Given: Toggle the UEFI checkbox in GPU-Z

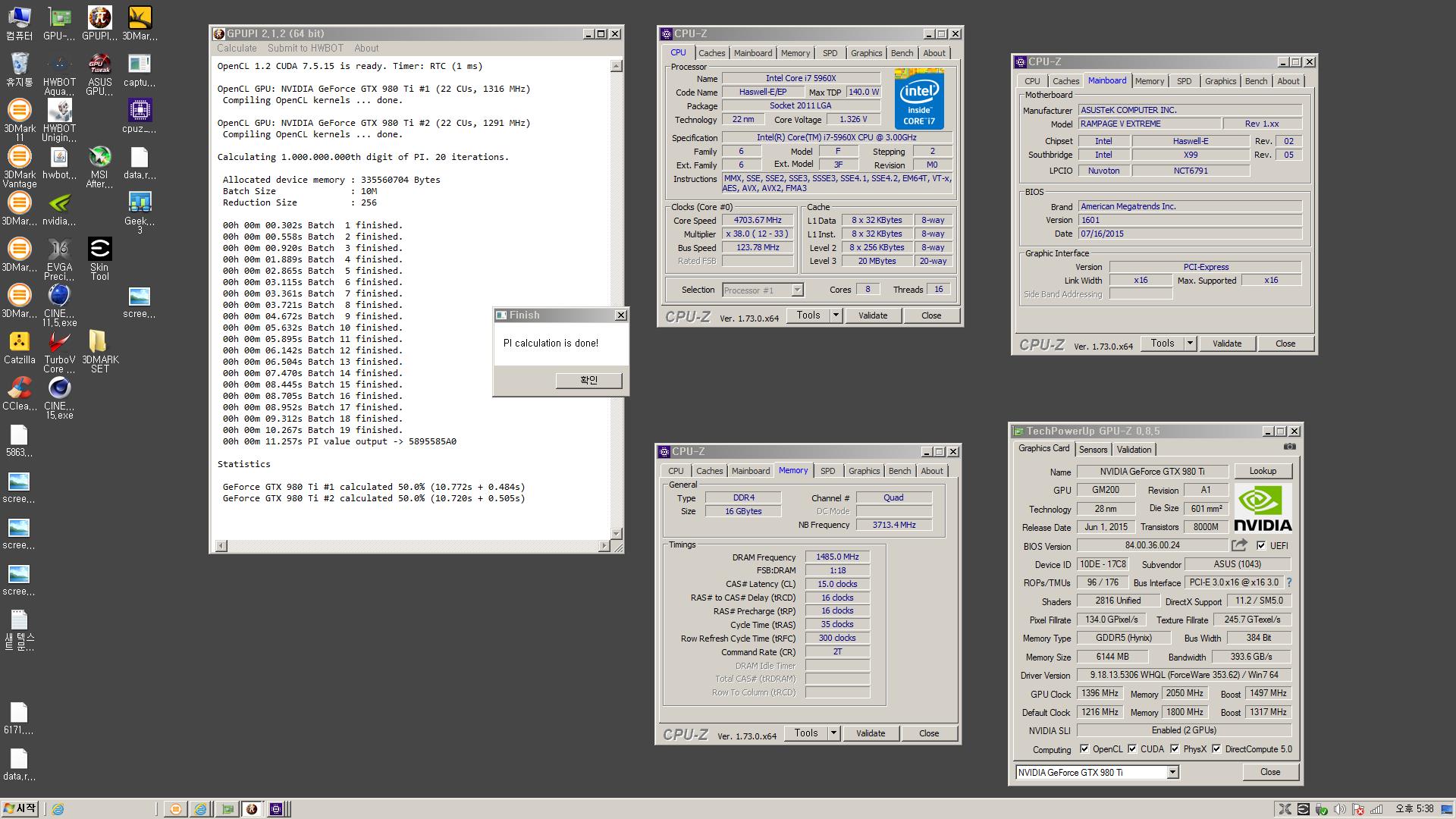Looking at the screenshot, I should point(1260,545).
